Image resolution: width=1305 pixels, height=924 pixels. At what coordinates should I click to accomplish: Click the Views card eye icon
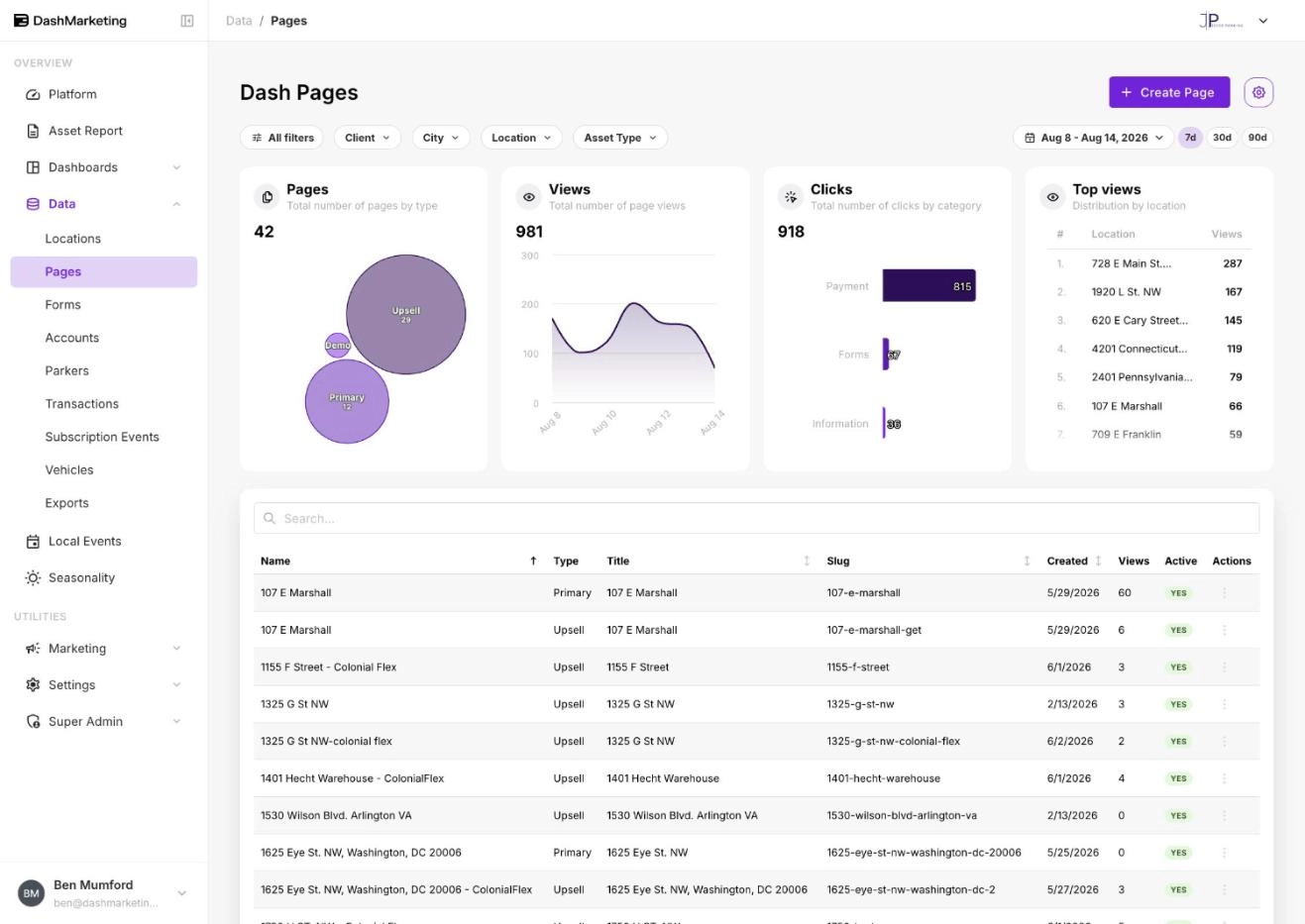(529, 197)
